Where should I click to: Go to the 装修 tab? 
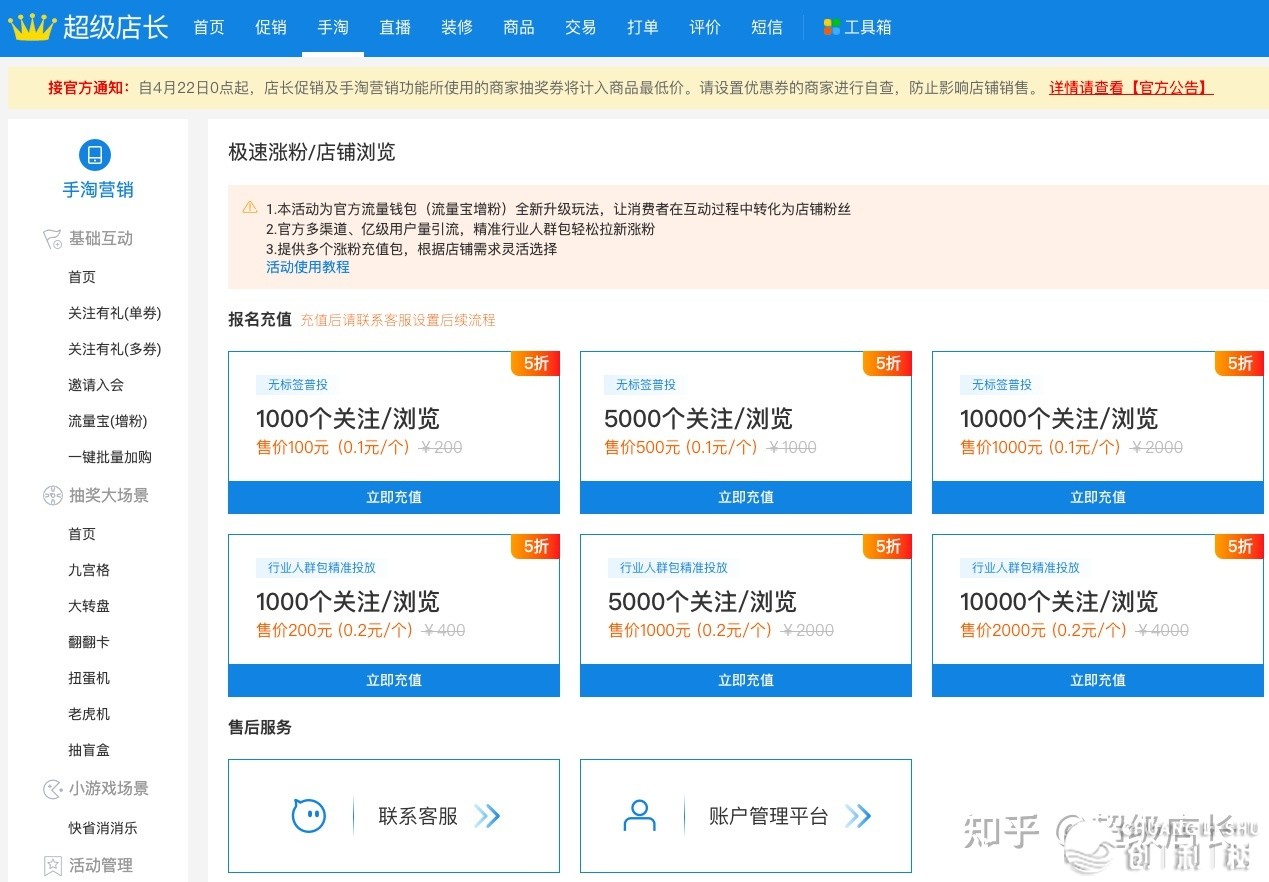[457, 27]
